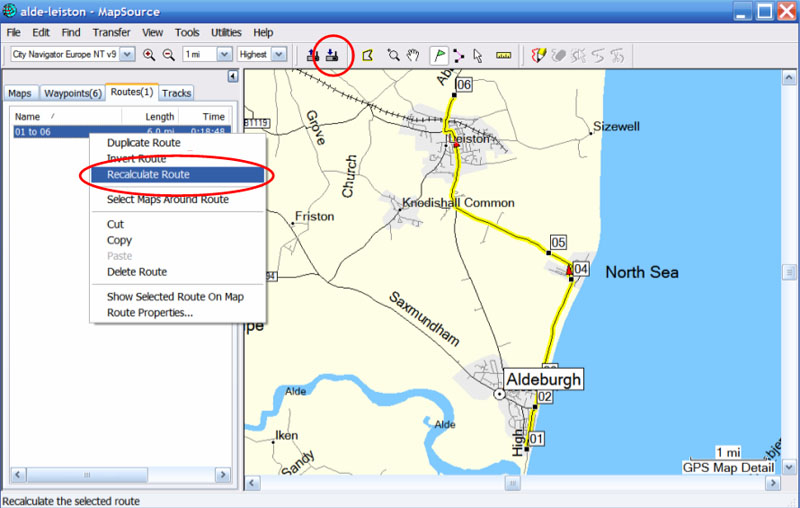Click the greyed Track Join tool

pos(598,55)
